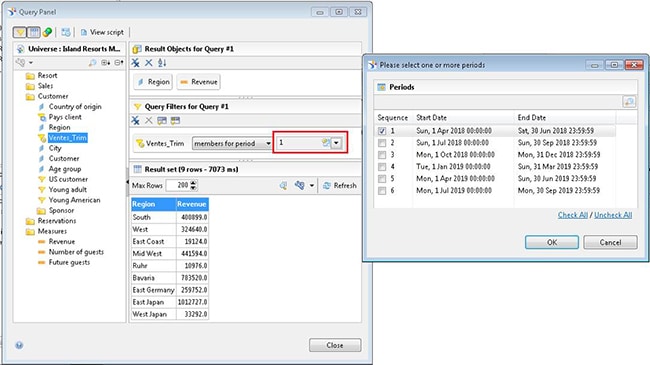Click the period value field showing 1

299,143
